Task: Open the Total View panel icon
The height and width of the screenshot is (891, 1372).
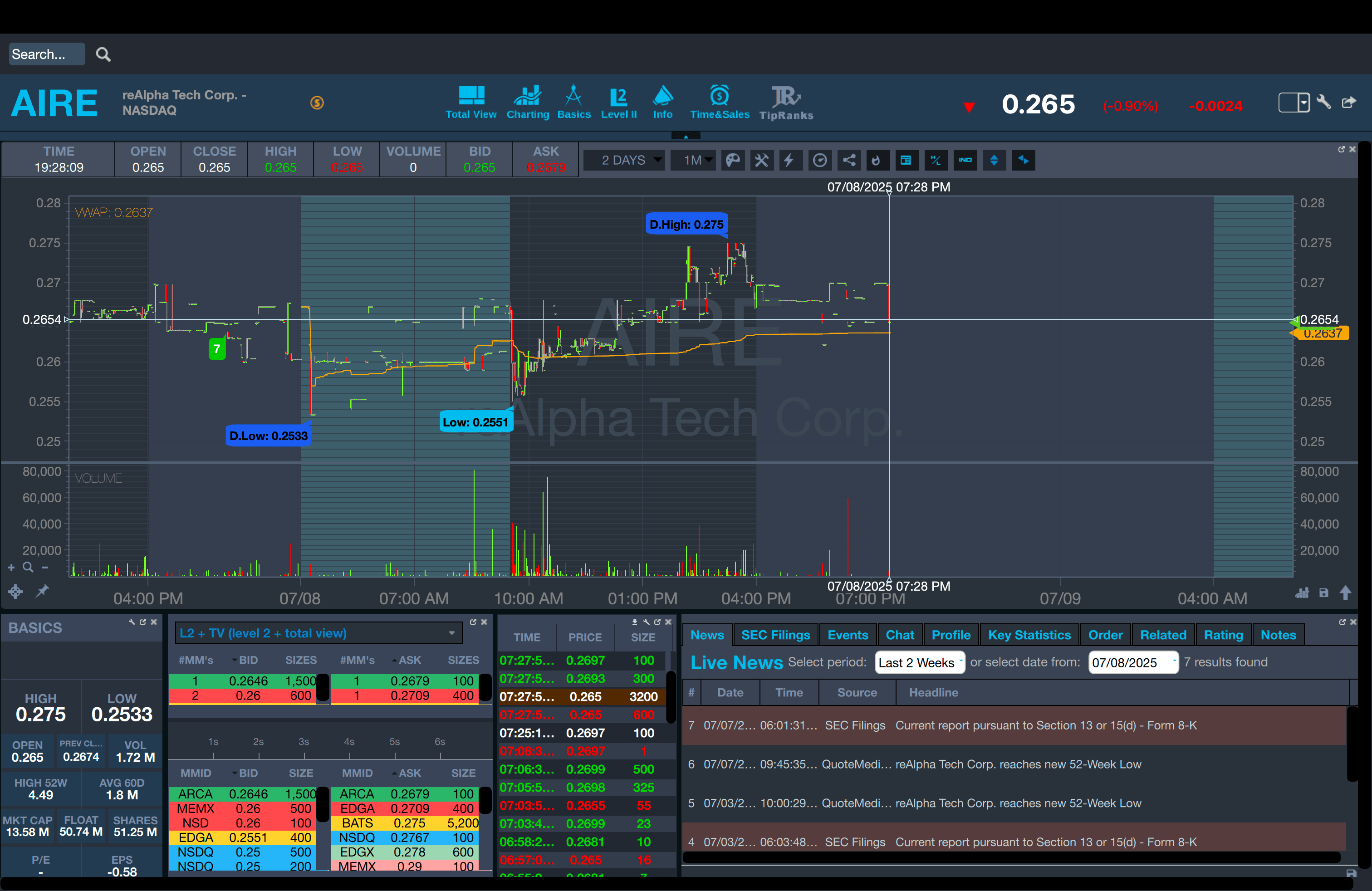Action: click(471, 103)
